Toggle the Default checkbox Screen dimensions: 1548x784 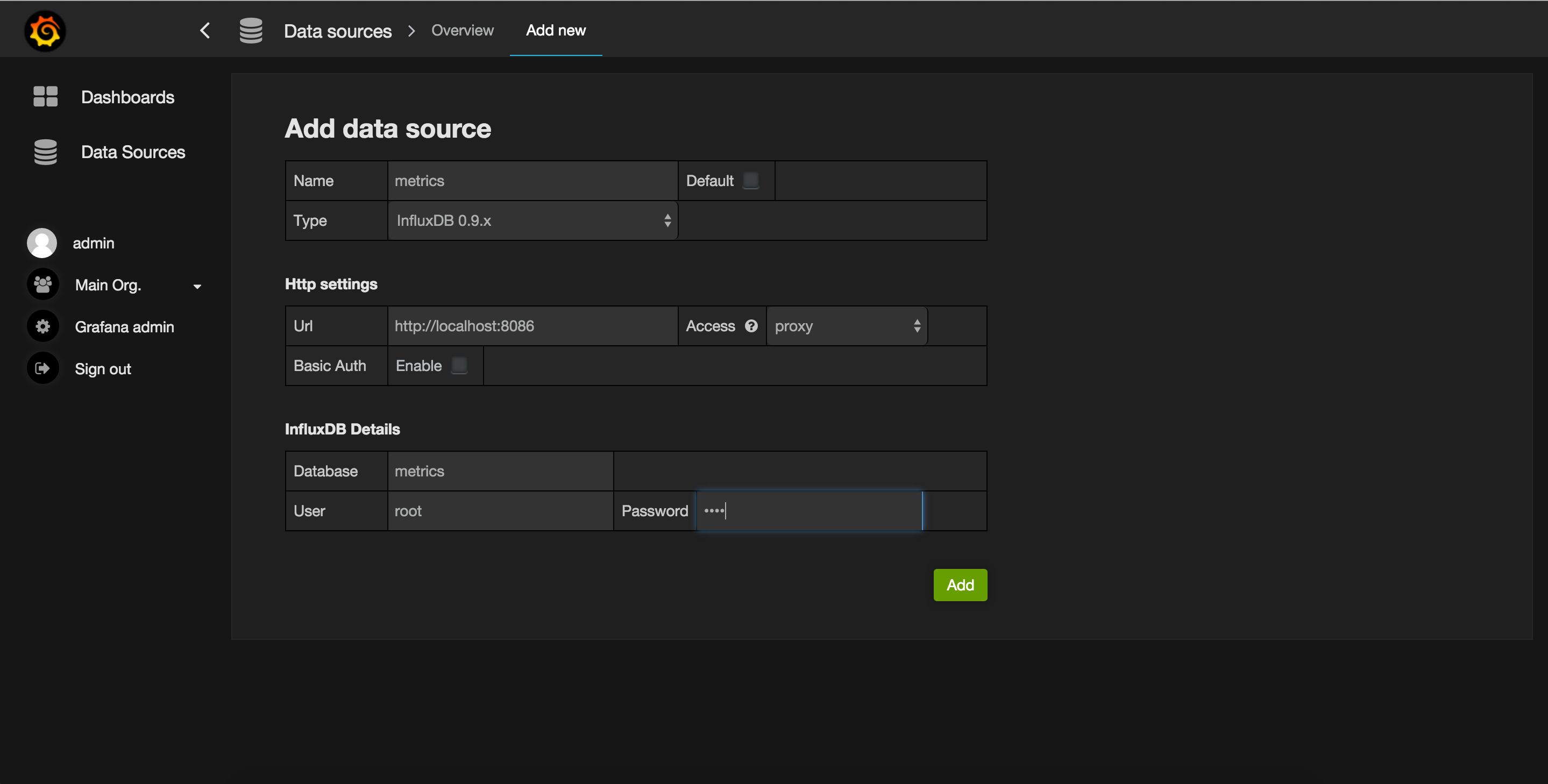750,180
